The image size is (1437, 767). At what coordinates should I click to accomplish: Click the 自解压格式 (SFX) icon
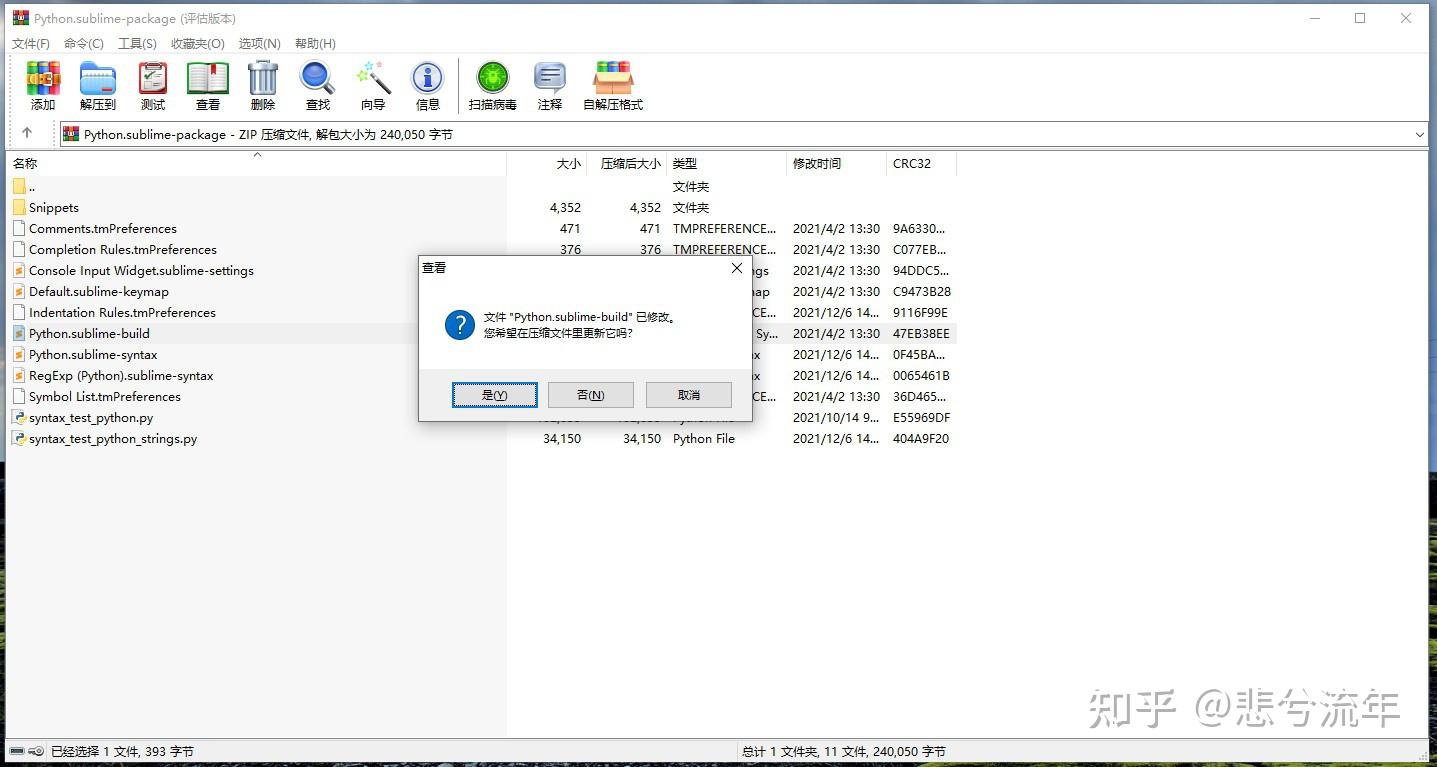(611, 85)
